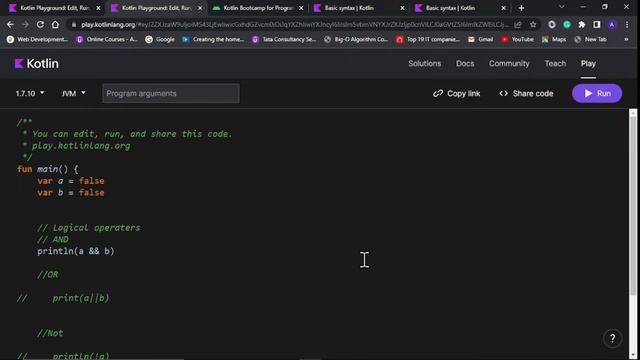The height and width of the screenshot is (360, 640).
Task: Open the Gmail bookmark
Action: (x=480, y=39)
